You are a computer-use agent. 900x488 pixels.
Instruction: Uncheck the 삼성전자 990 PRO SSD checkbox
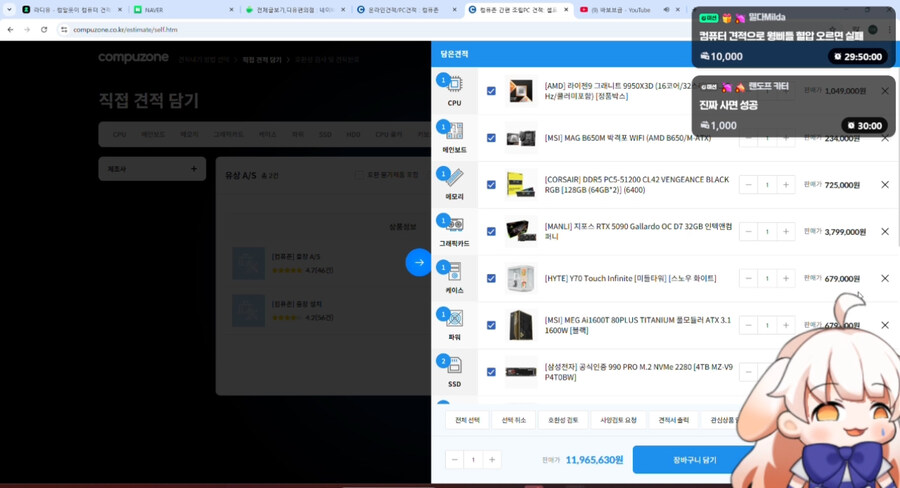pos(491,372)
